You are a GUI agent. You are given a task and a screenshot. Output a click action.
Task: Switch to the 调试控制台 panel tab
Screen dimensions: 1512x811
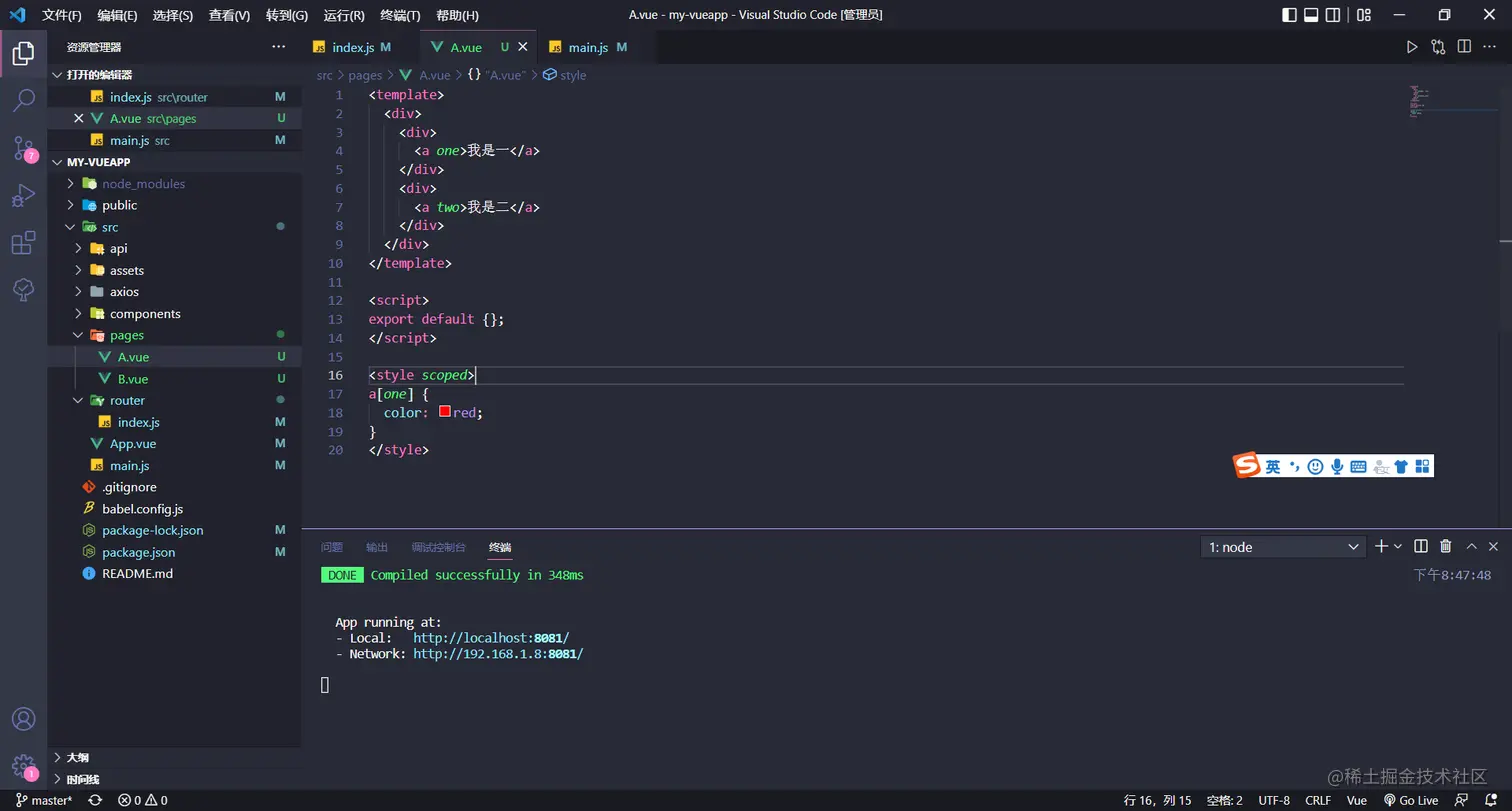point(439,547)
